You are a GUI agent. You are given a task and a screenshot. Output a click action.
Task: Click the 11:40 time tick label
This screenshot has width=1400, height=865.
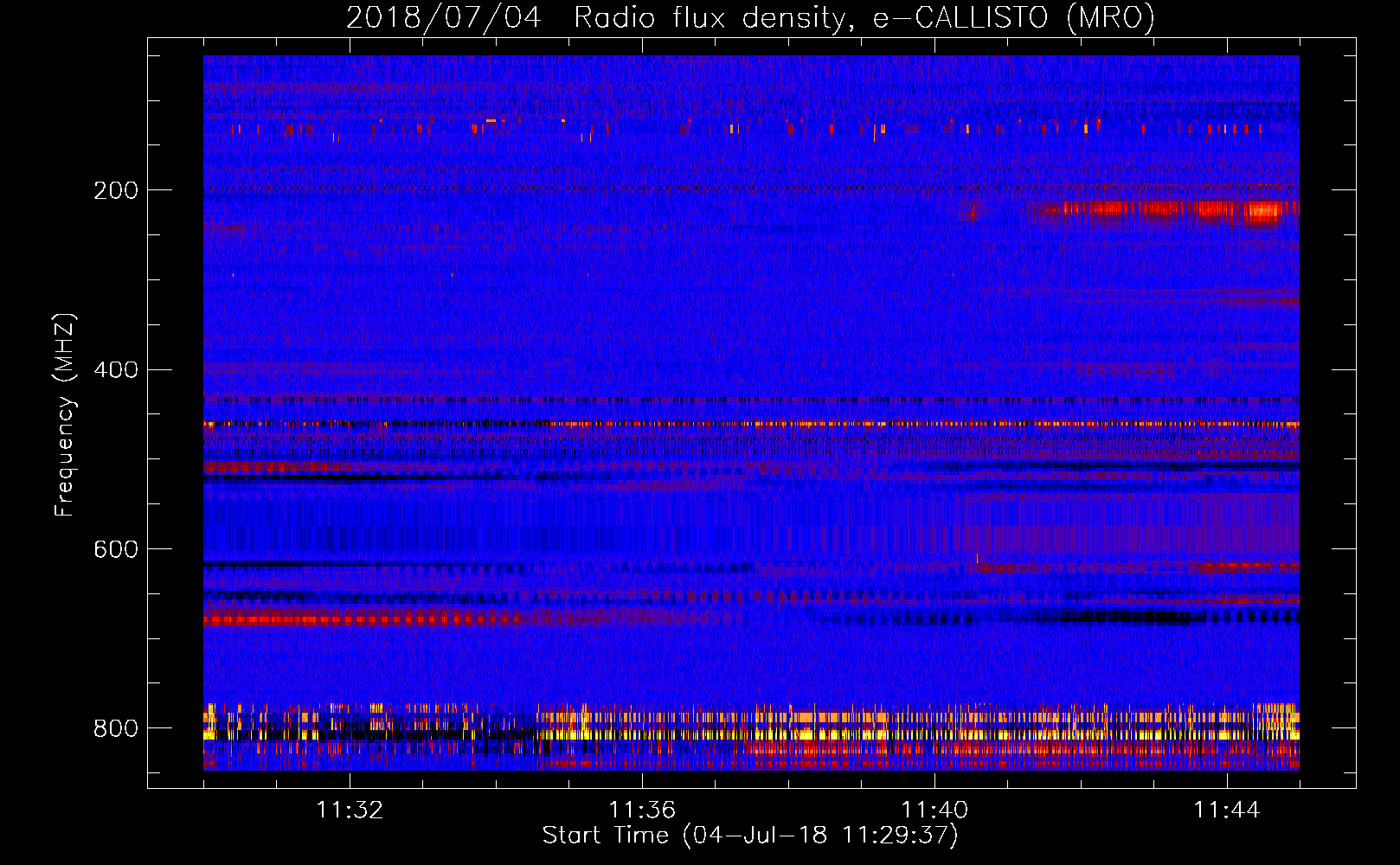pos(934,811)
